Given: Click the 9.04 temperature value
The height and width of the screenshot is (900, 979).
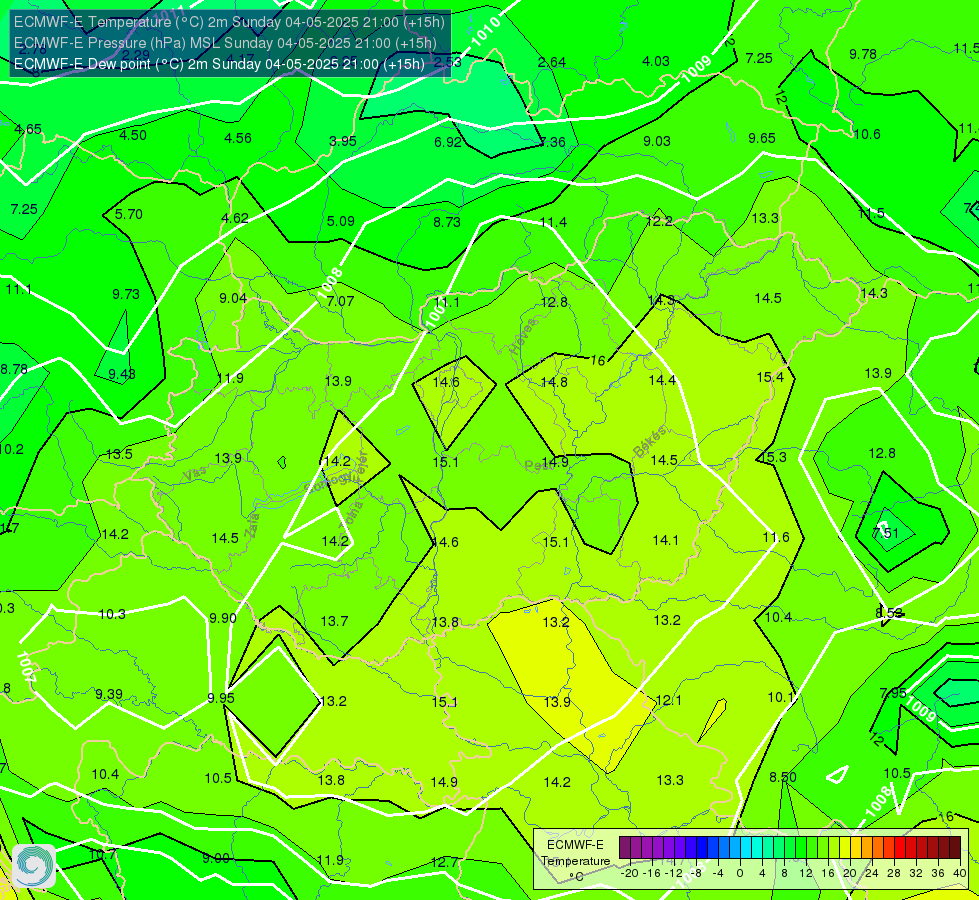Looking at the screenshot, I should (233, 299).
